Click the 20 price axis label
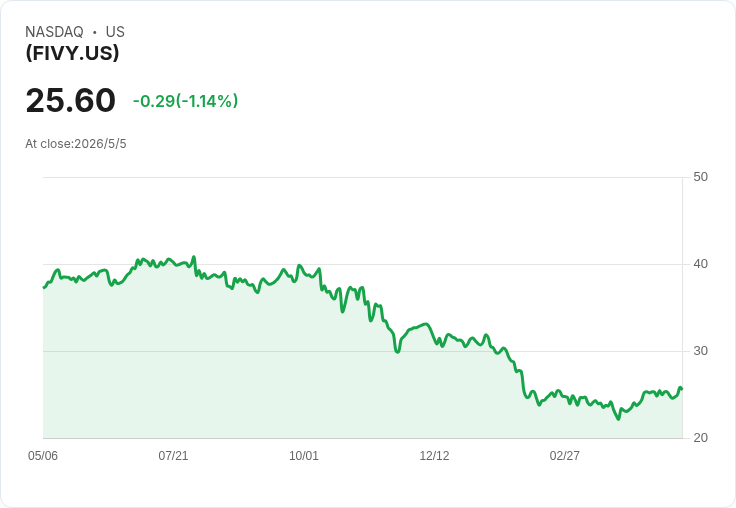 coord(700,438)
